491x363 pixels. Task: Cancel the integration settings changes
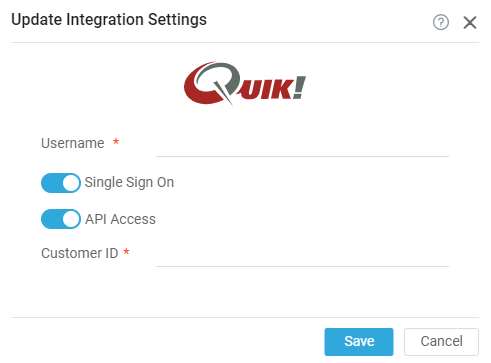[441, 342]
